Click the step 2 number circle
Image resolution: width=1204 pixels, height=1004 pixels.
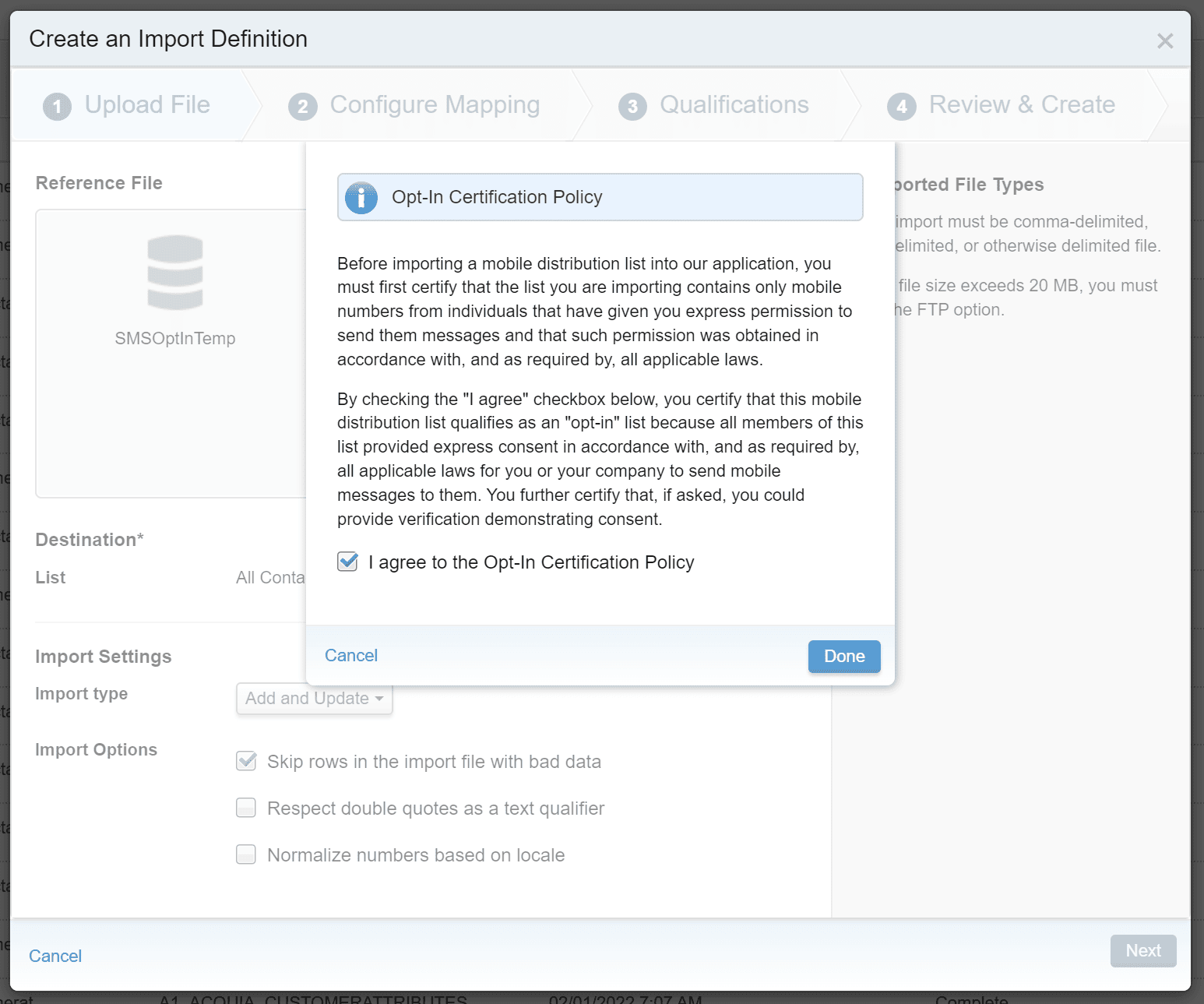point(303,106)
